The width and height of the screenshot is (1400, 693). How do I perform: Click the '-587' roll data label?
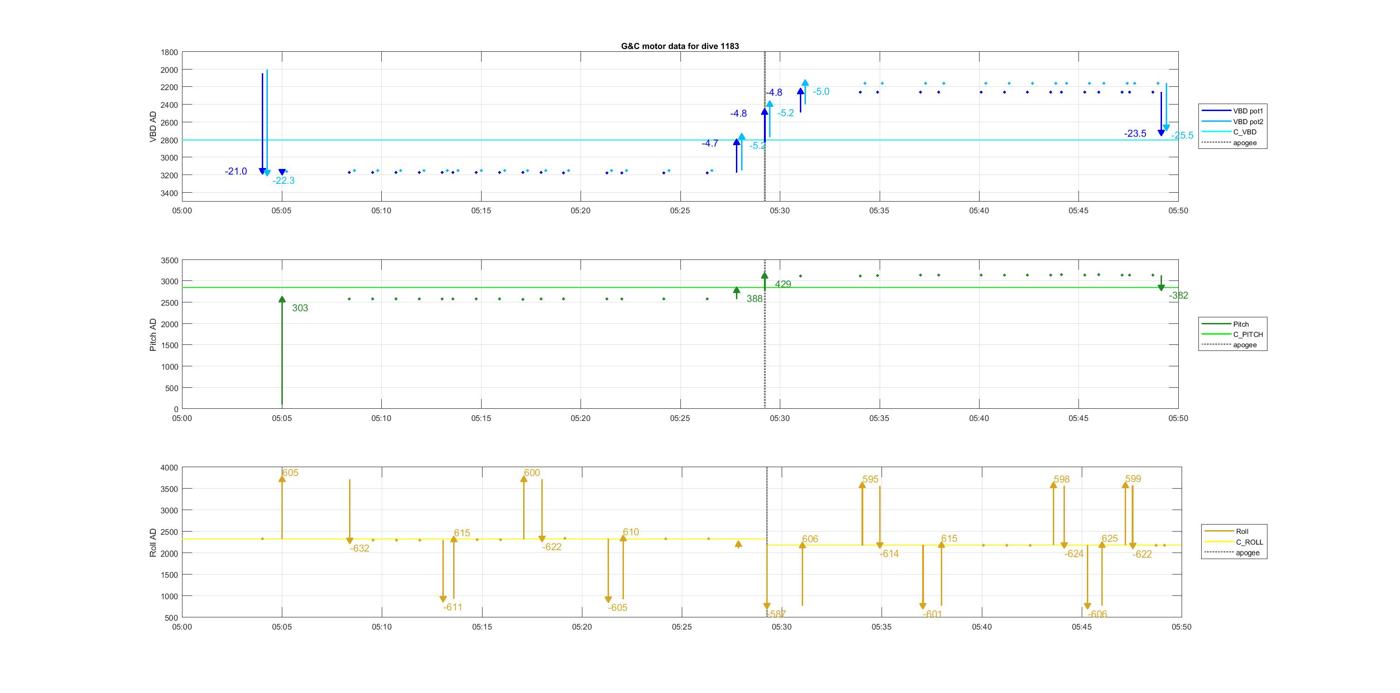click(x=777, y=614)
